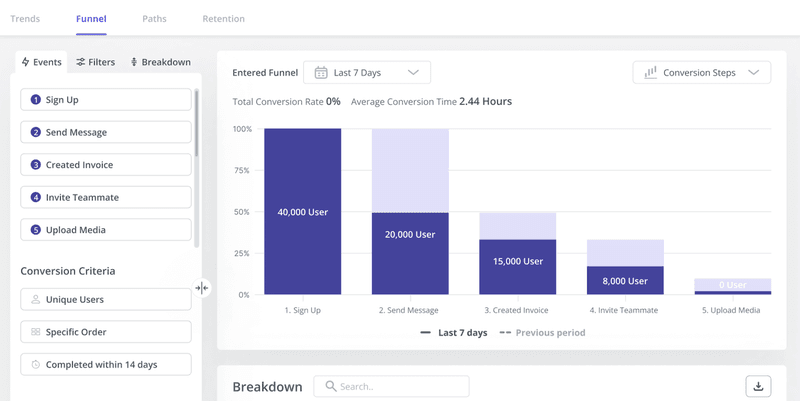Click the Breakdown search input field
This screenshot has height=401, width=800.
(x=400, y=387)
